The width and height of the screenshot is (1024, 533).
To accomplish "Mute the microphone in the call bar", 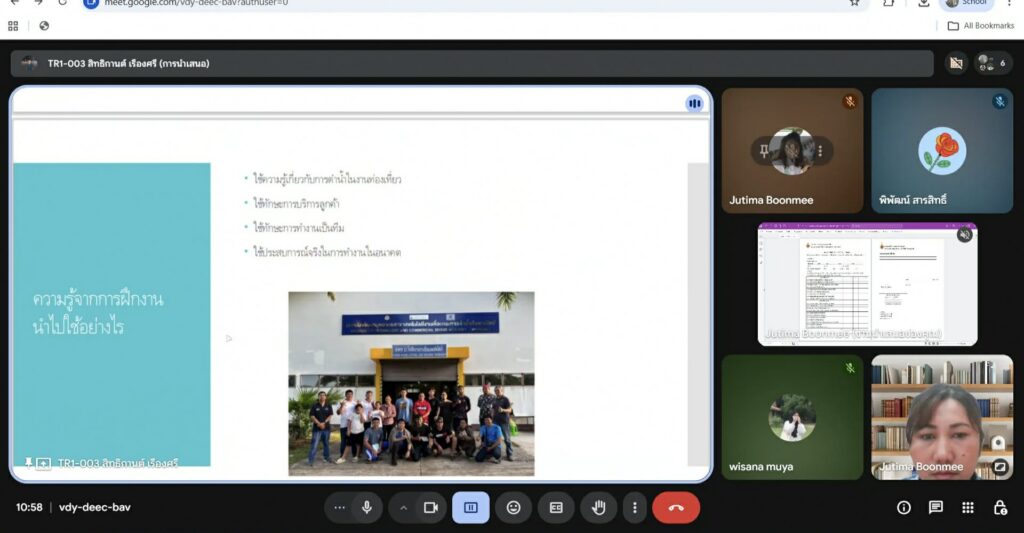I will click(x=367, y=507).
